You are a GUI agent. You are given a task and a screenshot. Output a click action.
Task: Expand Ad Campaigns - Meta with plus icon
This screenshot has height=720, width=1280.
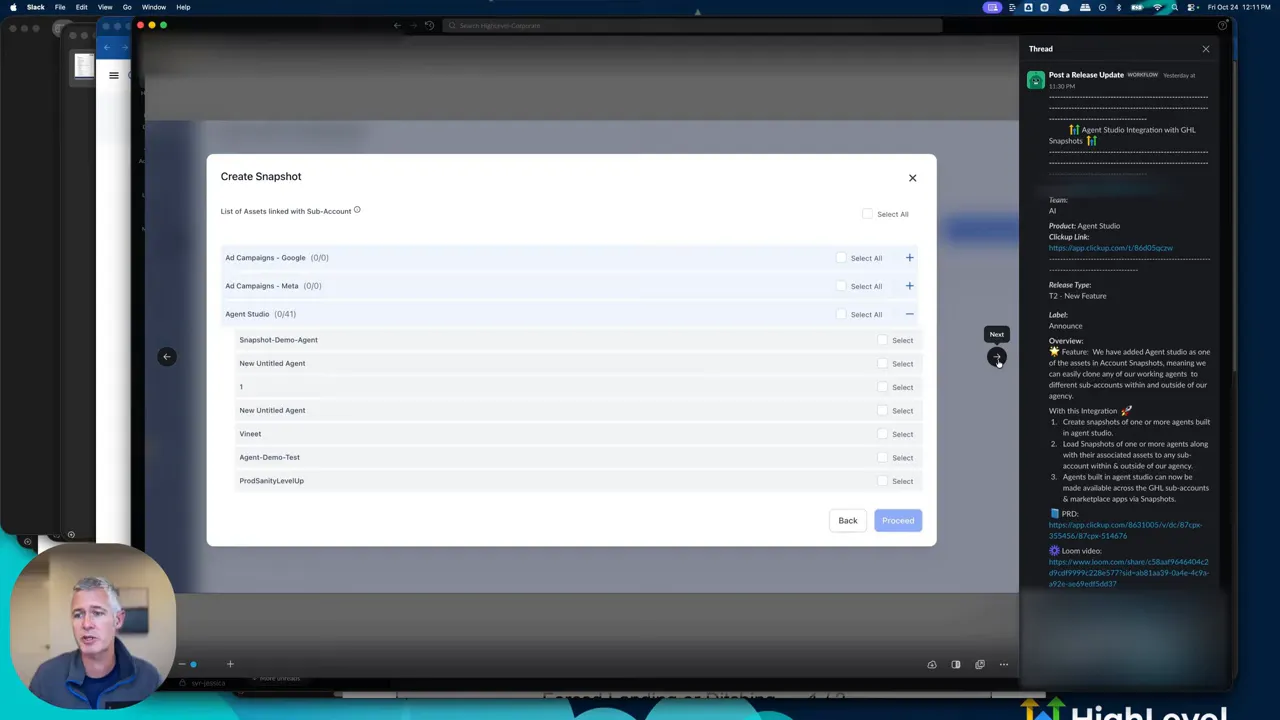[x=909, y=286]
